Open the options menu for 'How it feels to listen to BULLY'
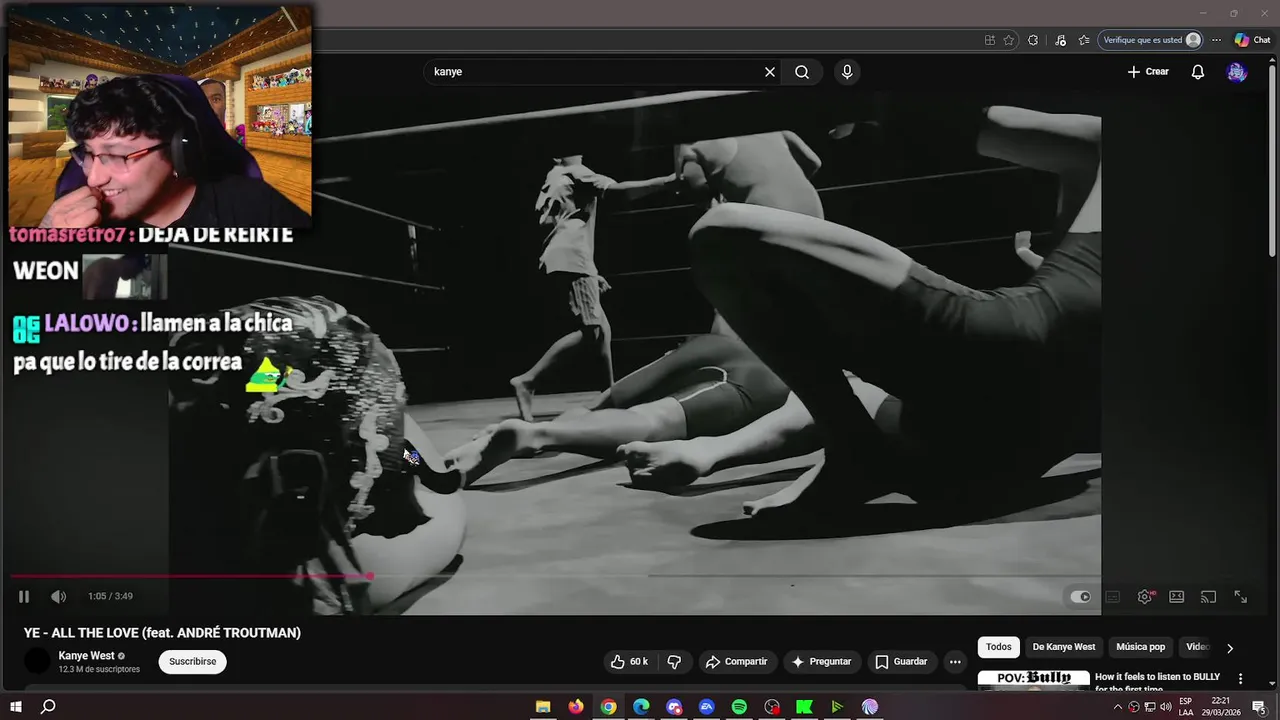This screenshot has height=720, width=1280. (x=1240, y=679)
